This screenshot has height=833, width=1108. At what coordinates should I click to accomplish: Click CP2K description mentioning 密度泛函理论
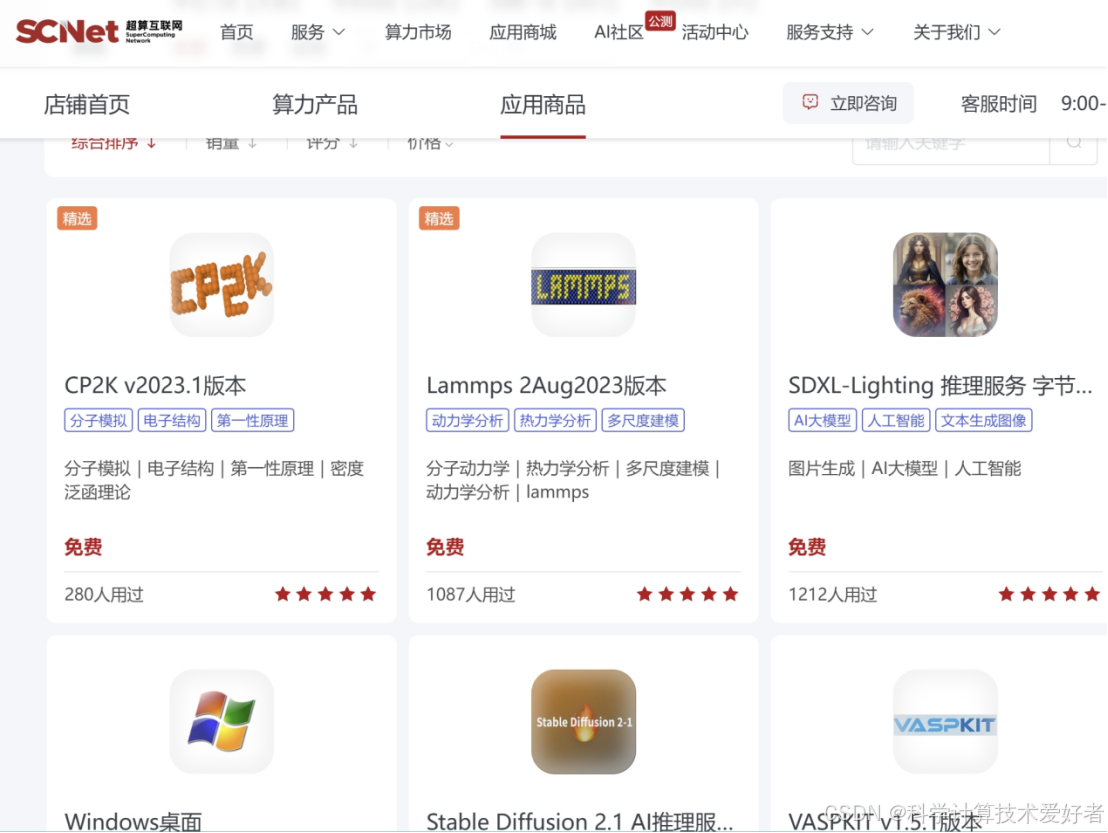[214, 480]
